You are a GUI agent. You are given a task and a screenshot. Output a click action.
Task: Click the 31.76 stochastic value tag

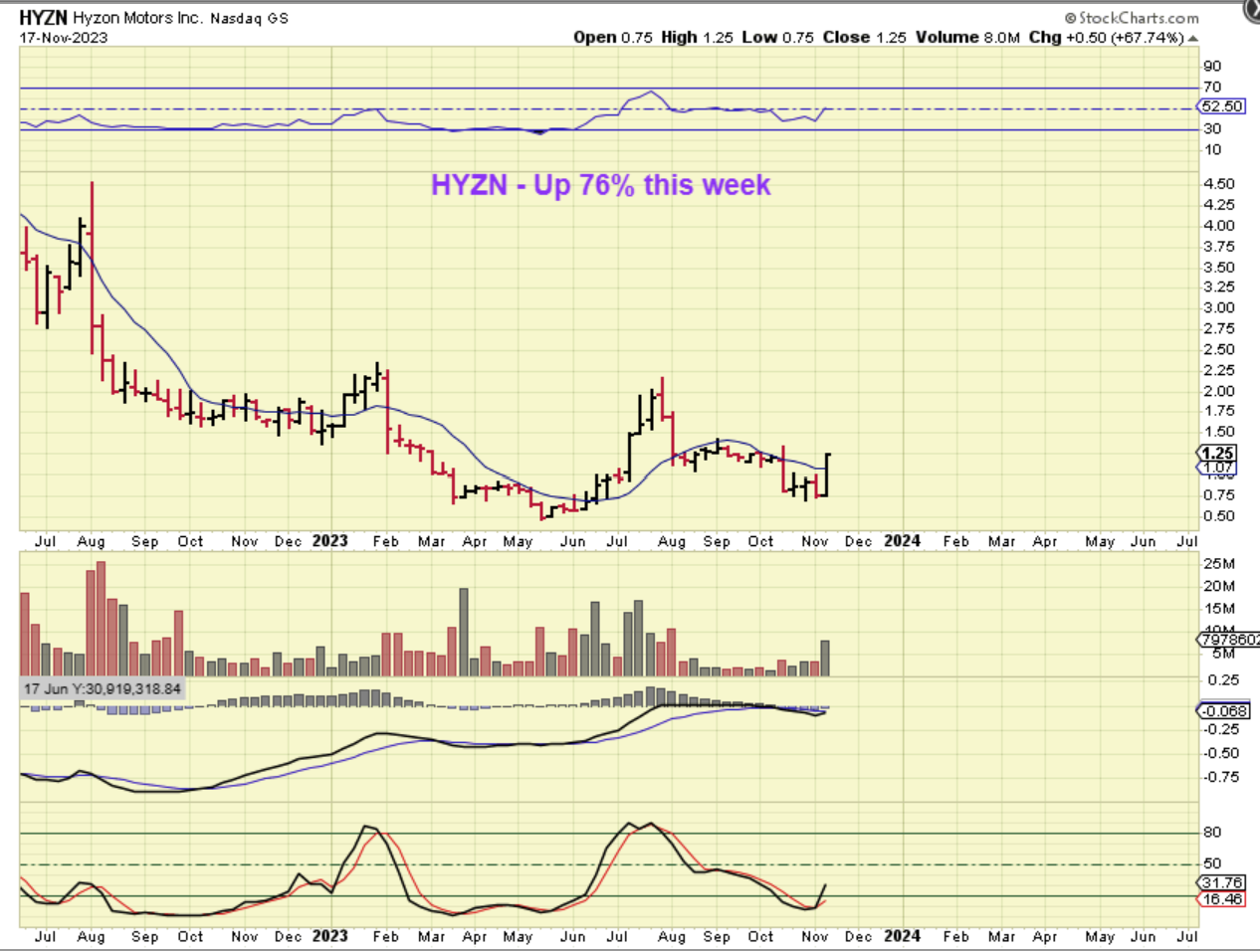click(1222, 882)
